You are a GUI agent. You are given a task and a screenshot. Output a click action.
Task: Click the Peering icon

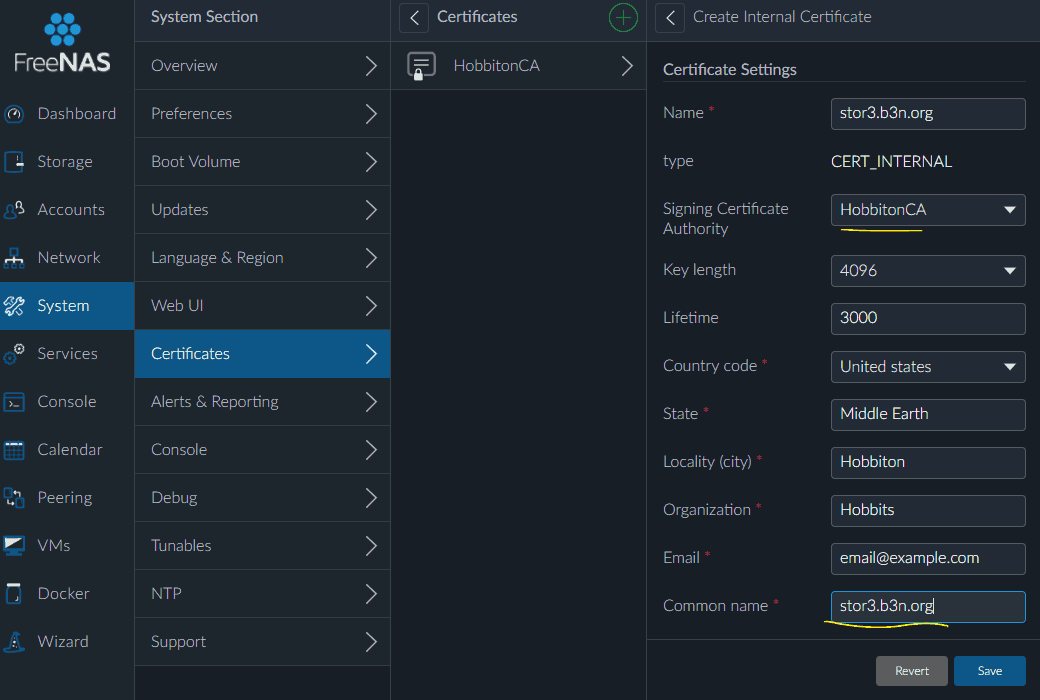pyautogui.click(x=15, y=498)
